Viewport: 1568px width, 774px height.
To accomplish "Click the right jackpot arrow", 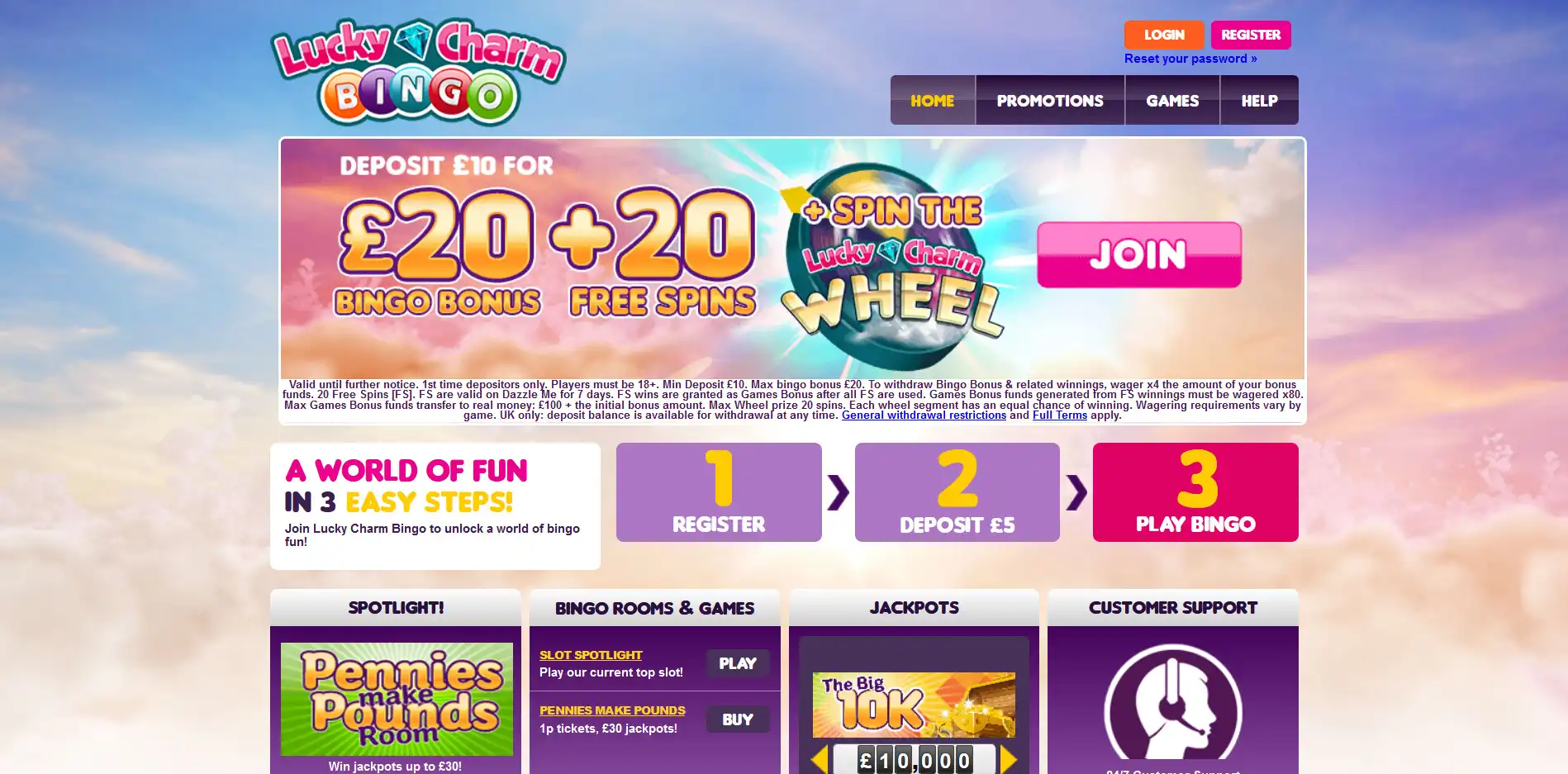I will 1009,760.
